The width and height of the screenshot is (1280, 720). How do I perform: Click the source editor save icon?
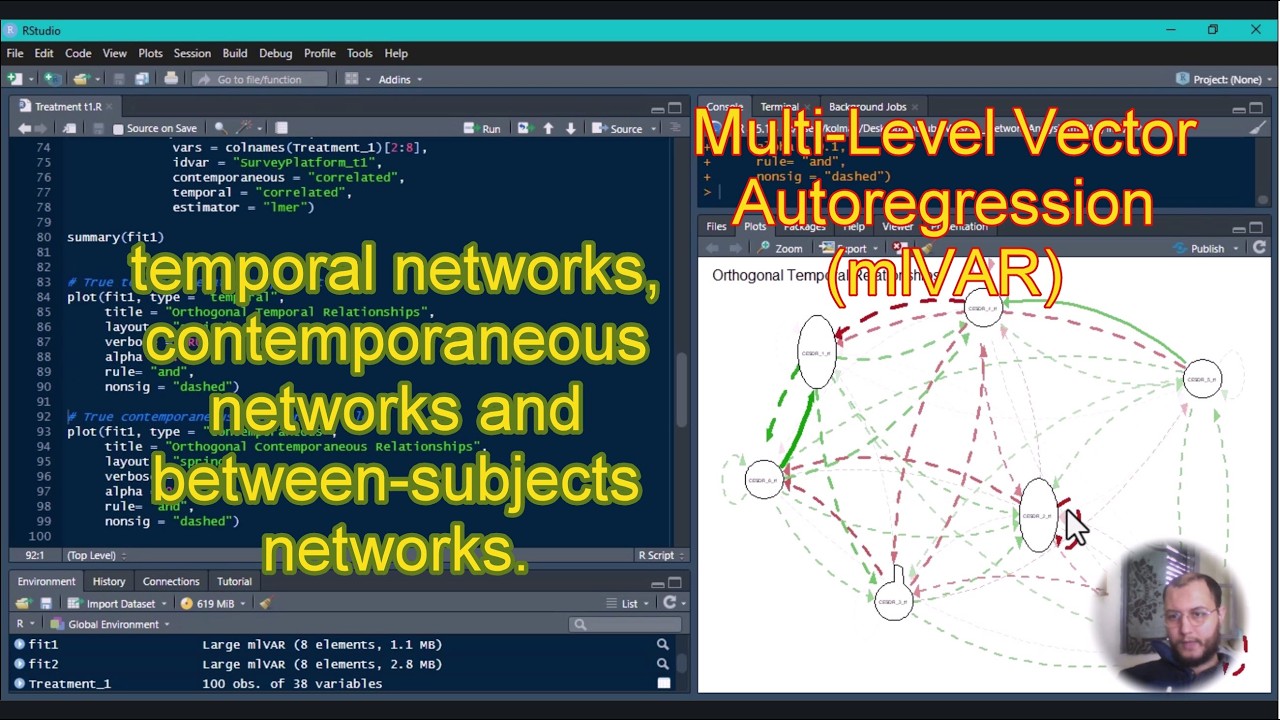pos(98,128)
